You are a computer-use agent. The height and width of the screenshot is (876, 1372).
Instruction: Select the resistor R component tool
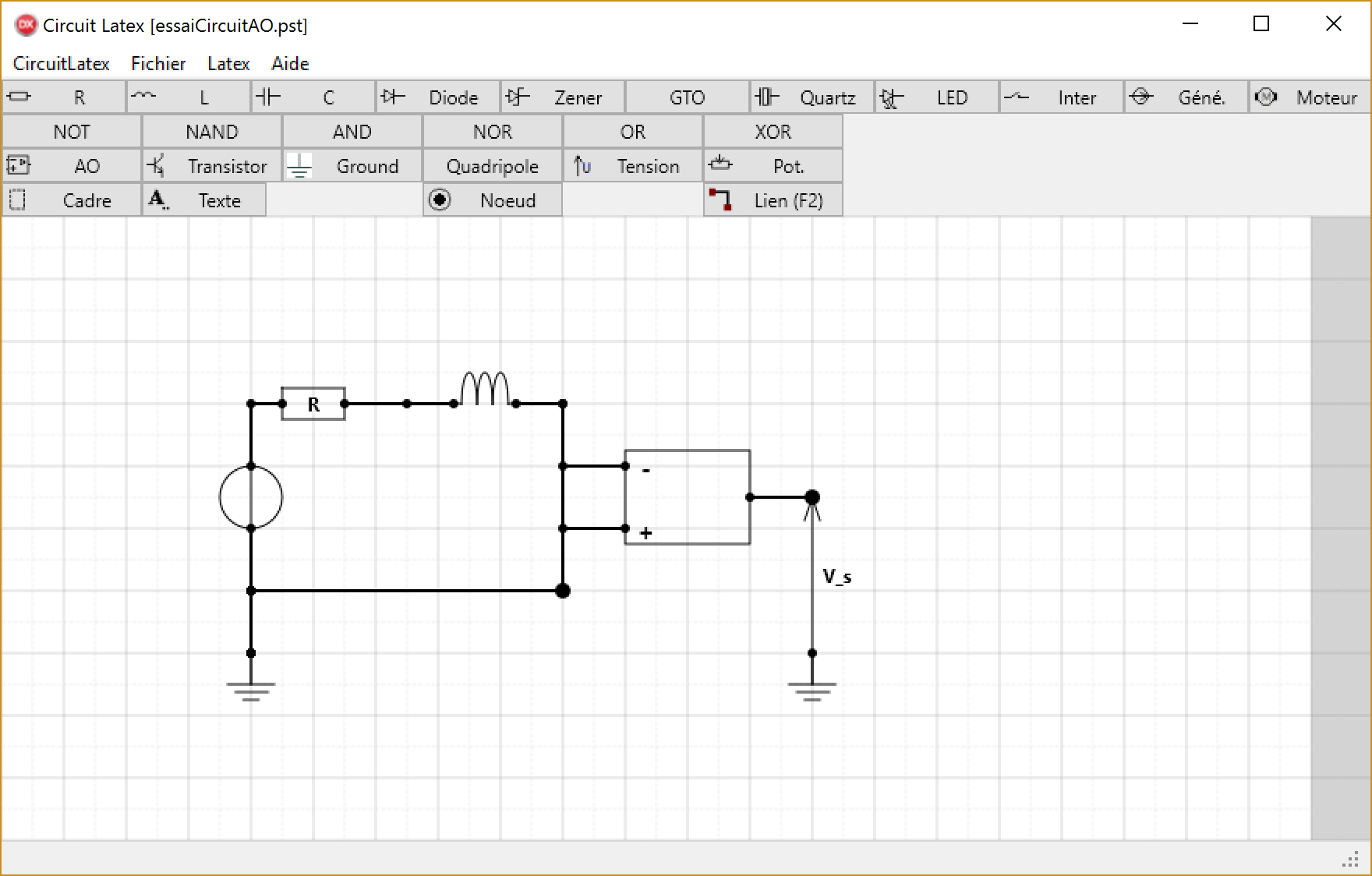pyautogui.click(x=64, y=97)
